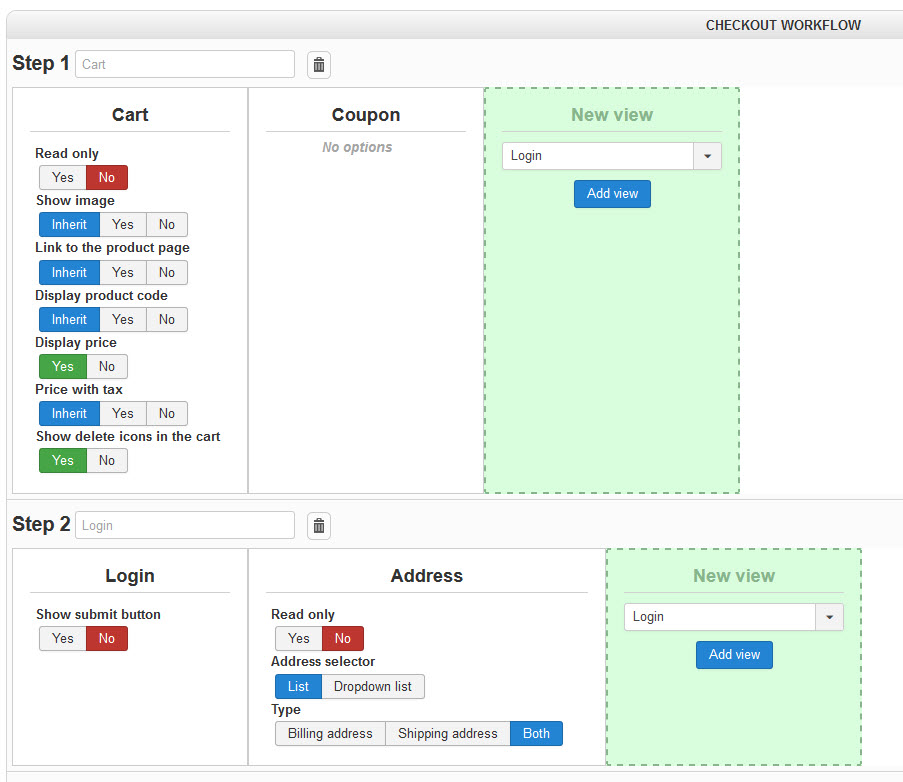This screenshot has height=782, width=903.
Task: Set Show image to Inherit
Action: click(69, 225)
